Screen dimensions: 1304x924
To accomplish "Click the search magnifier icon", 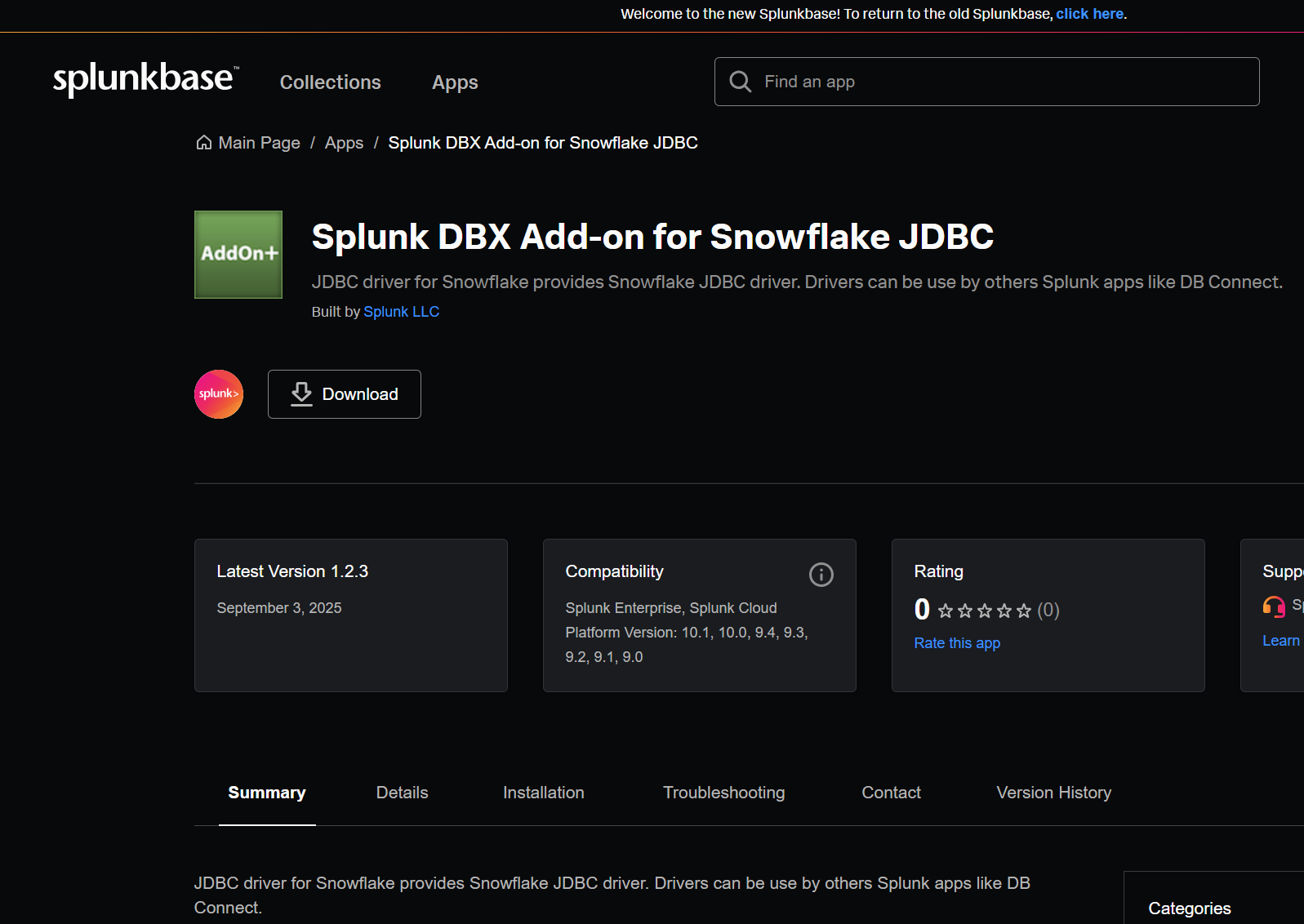I will [741, 82].
